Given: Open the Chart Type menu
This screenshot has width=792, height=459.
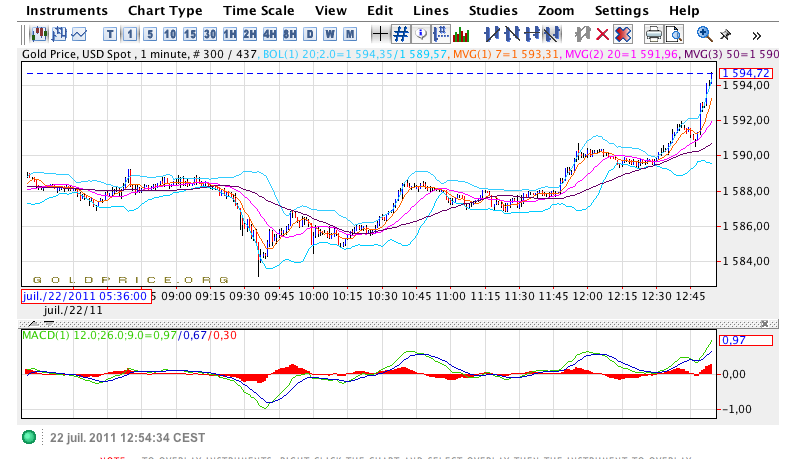Looking at the screenshot, I should tap(165, 10).
